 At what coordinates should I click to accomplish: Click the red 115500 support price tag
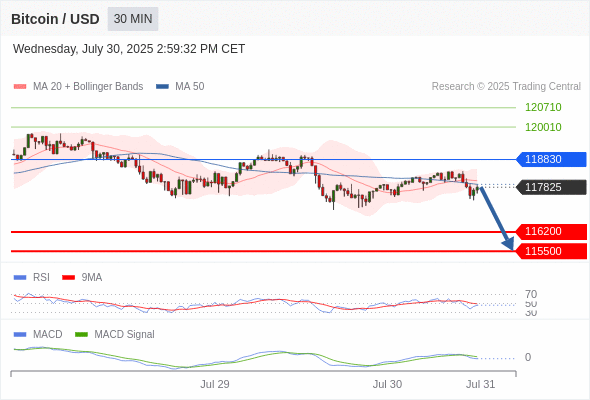551,251
